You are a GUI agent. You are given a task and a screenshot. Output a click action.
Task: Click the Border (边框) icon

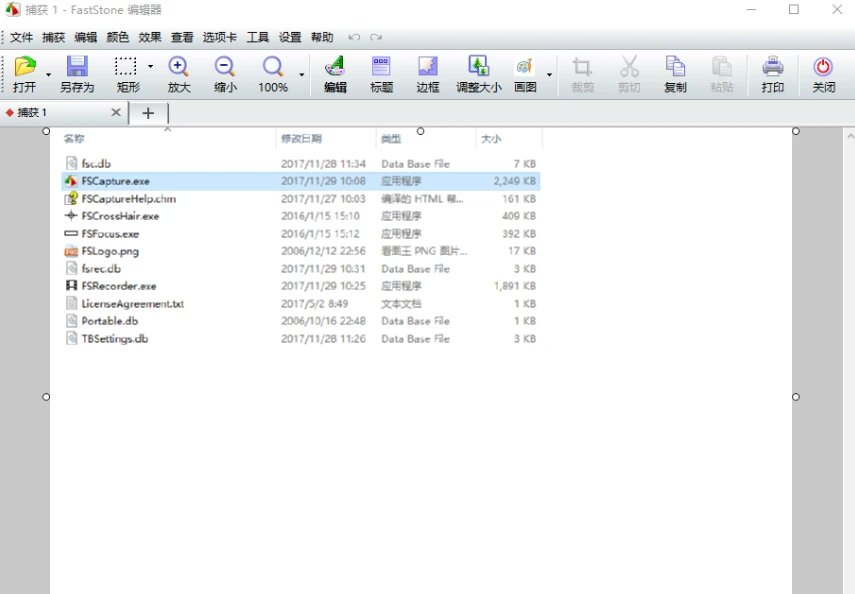(x=428, y=68)
